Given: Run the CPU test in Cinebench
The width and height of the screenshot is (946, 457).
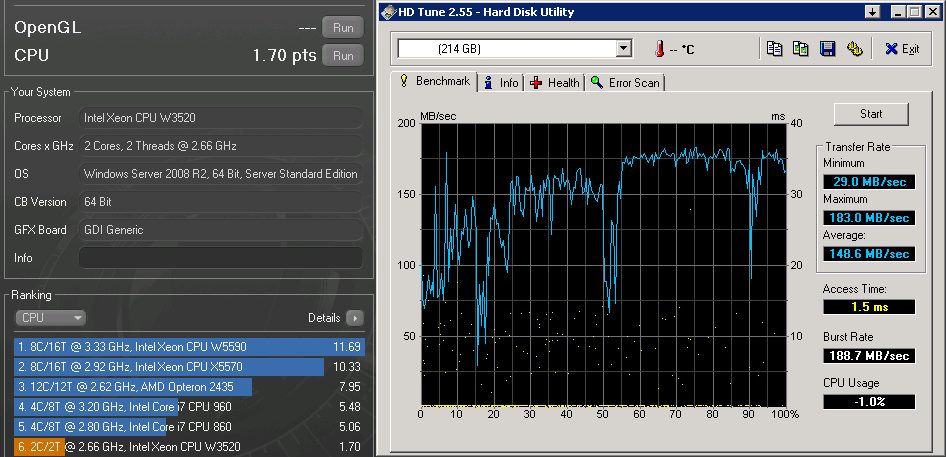Looking at the screenshot, I should 343,56.
